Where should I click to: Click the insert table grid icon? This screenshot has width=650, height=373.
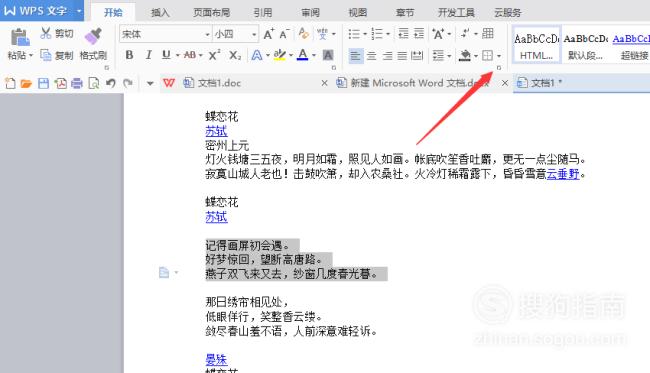[x=488, y=34]
